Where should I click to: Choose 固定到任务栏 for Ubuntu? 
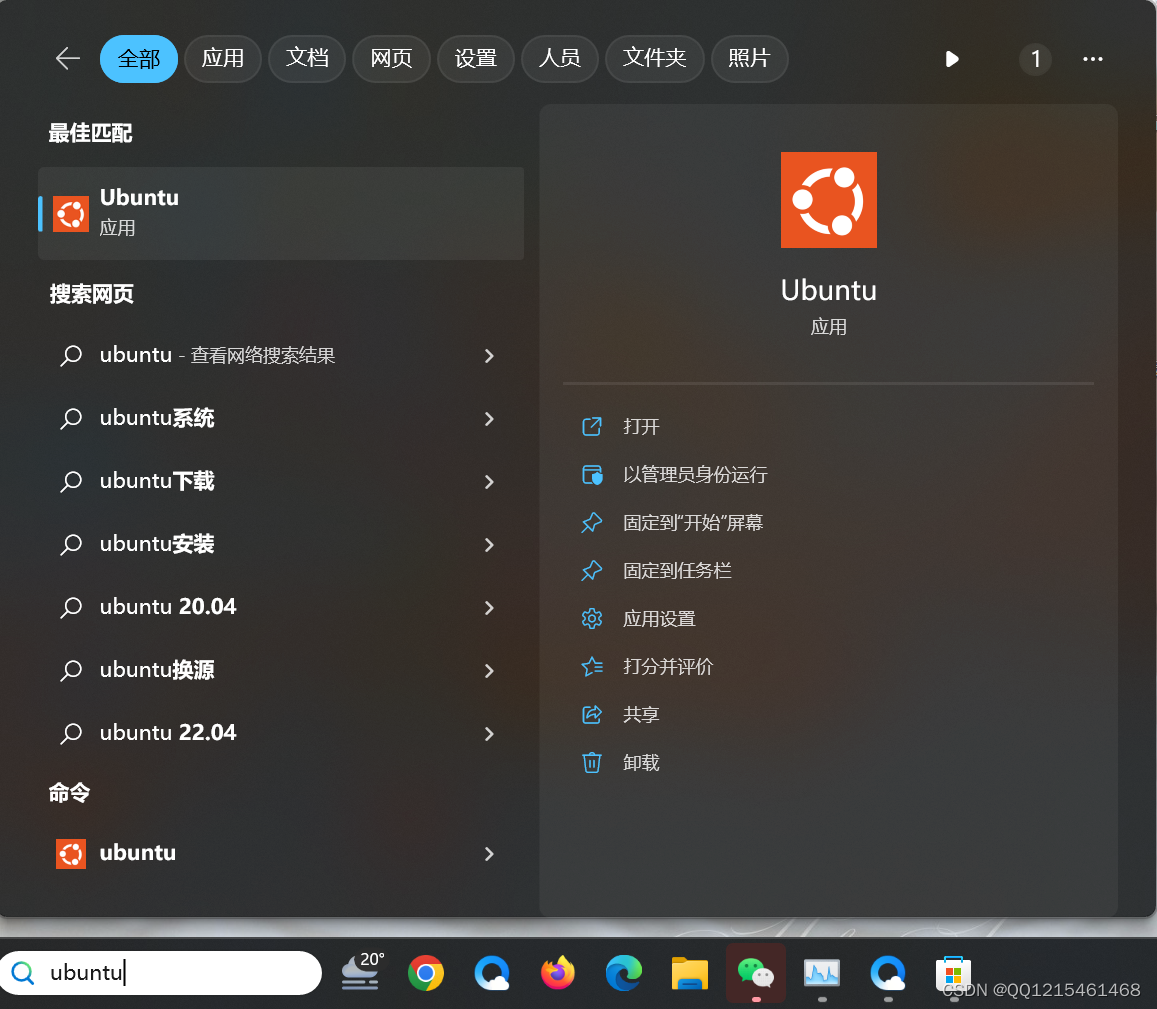677,571
